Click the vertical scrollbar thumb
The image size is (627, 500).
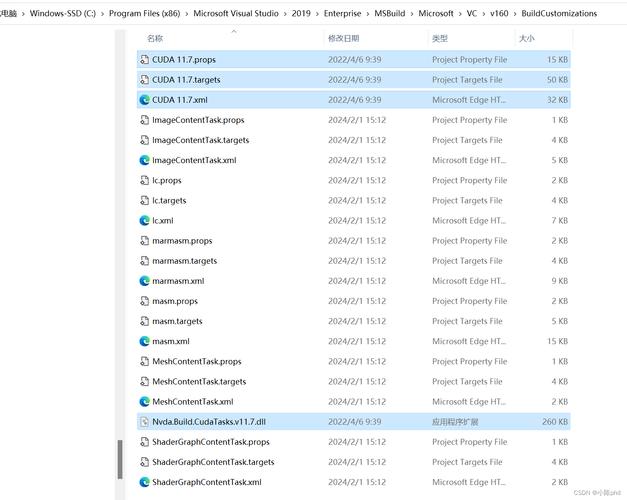pyautogui.click(x=120, y=459)
